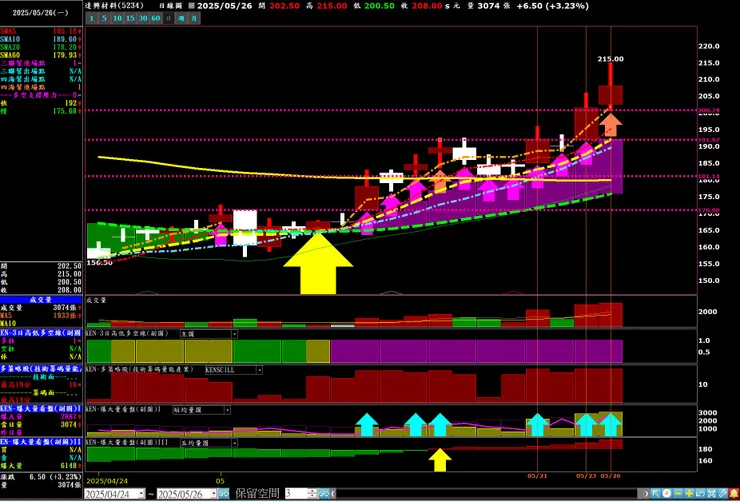740x502 pixels.
Task: Click the horizontal chart scrollbar track
Action: (486, 494)
